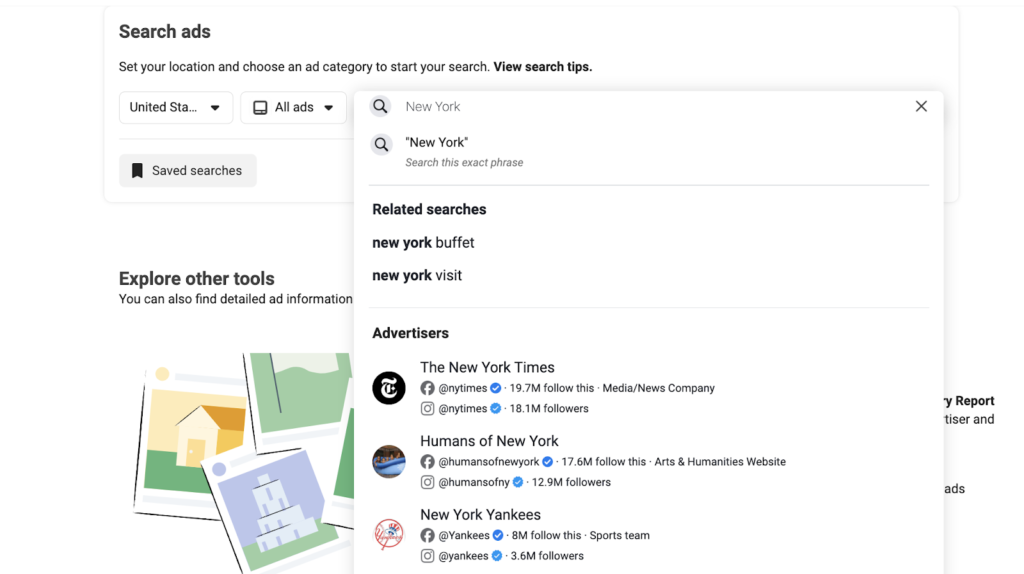
Task: Click in the New York search input field
Action: [x=640, y=106]
